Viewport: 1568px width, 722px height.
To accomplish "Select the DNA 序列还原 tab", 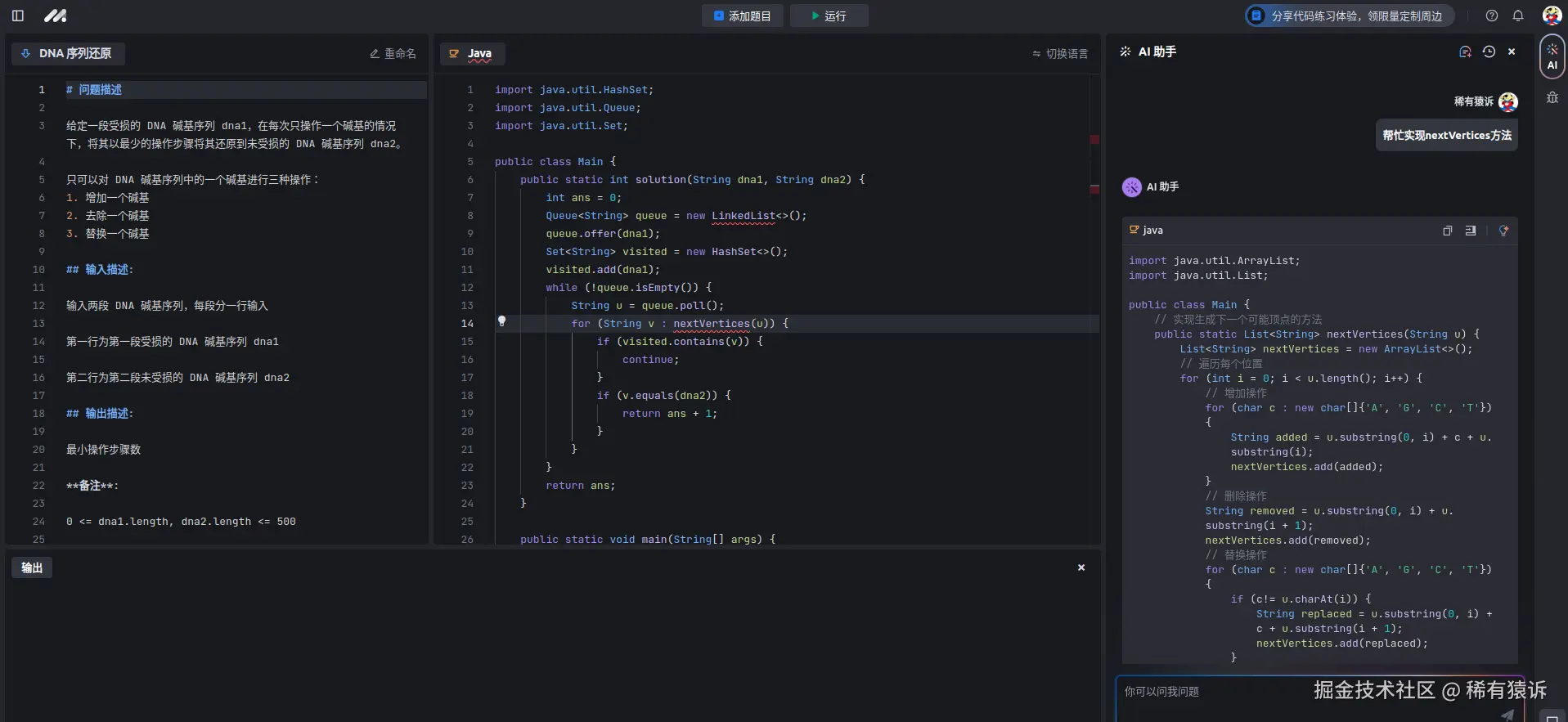I will (68, 53).
